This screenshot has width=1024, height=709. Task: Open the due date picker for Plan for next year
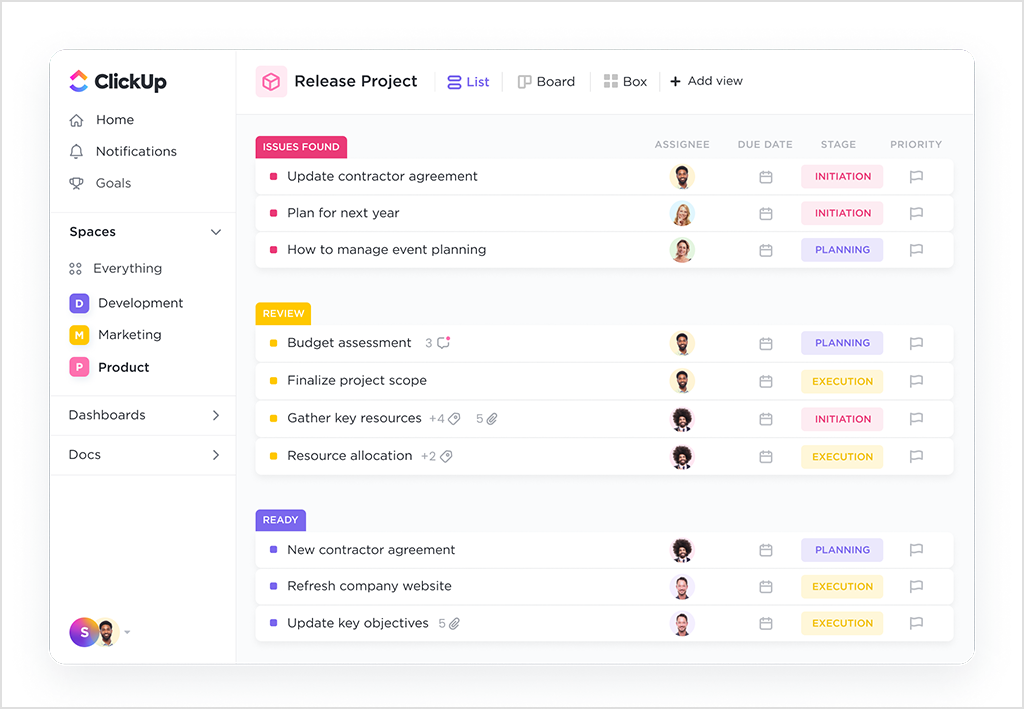[x=766, y=213]
